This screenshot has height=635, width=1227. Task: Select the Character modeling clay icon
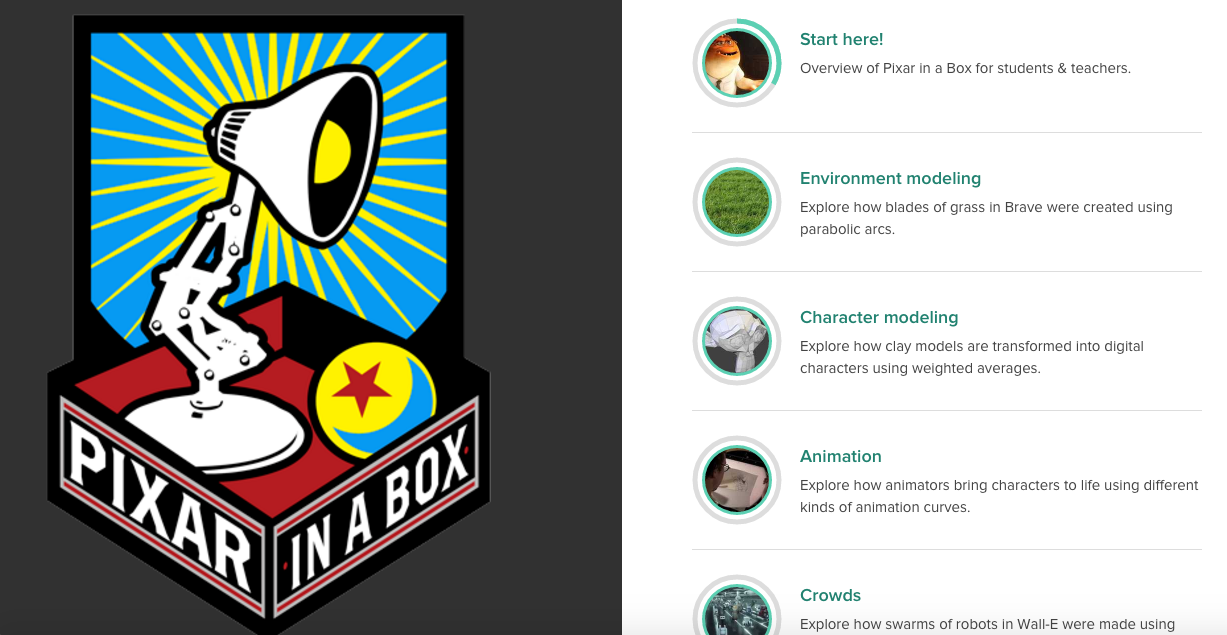click(x=736, y=341)
